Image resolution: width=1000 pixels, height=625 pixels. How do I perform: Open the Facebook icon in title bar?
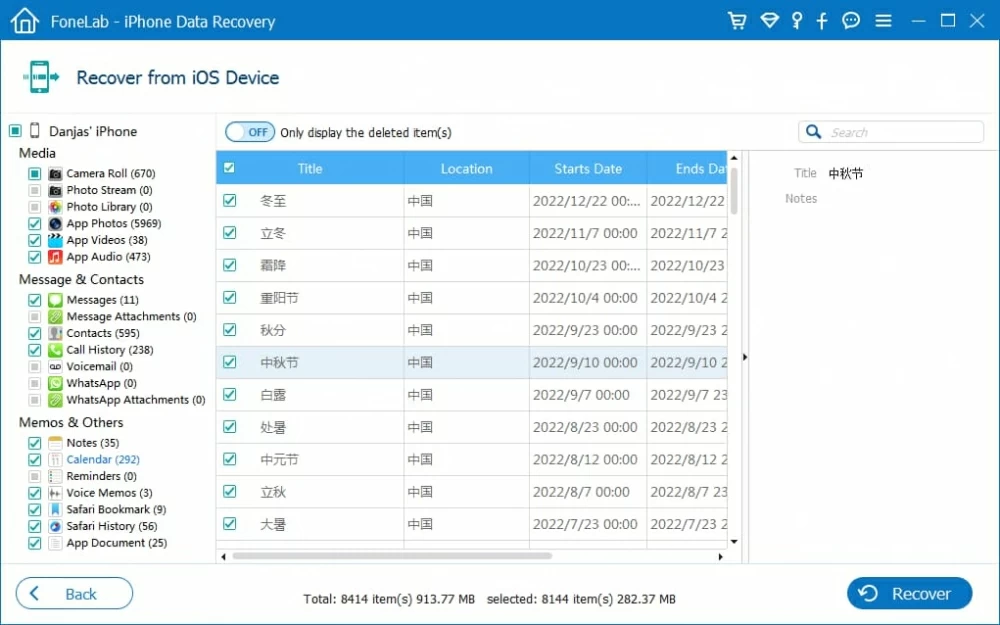822,21
